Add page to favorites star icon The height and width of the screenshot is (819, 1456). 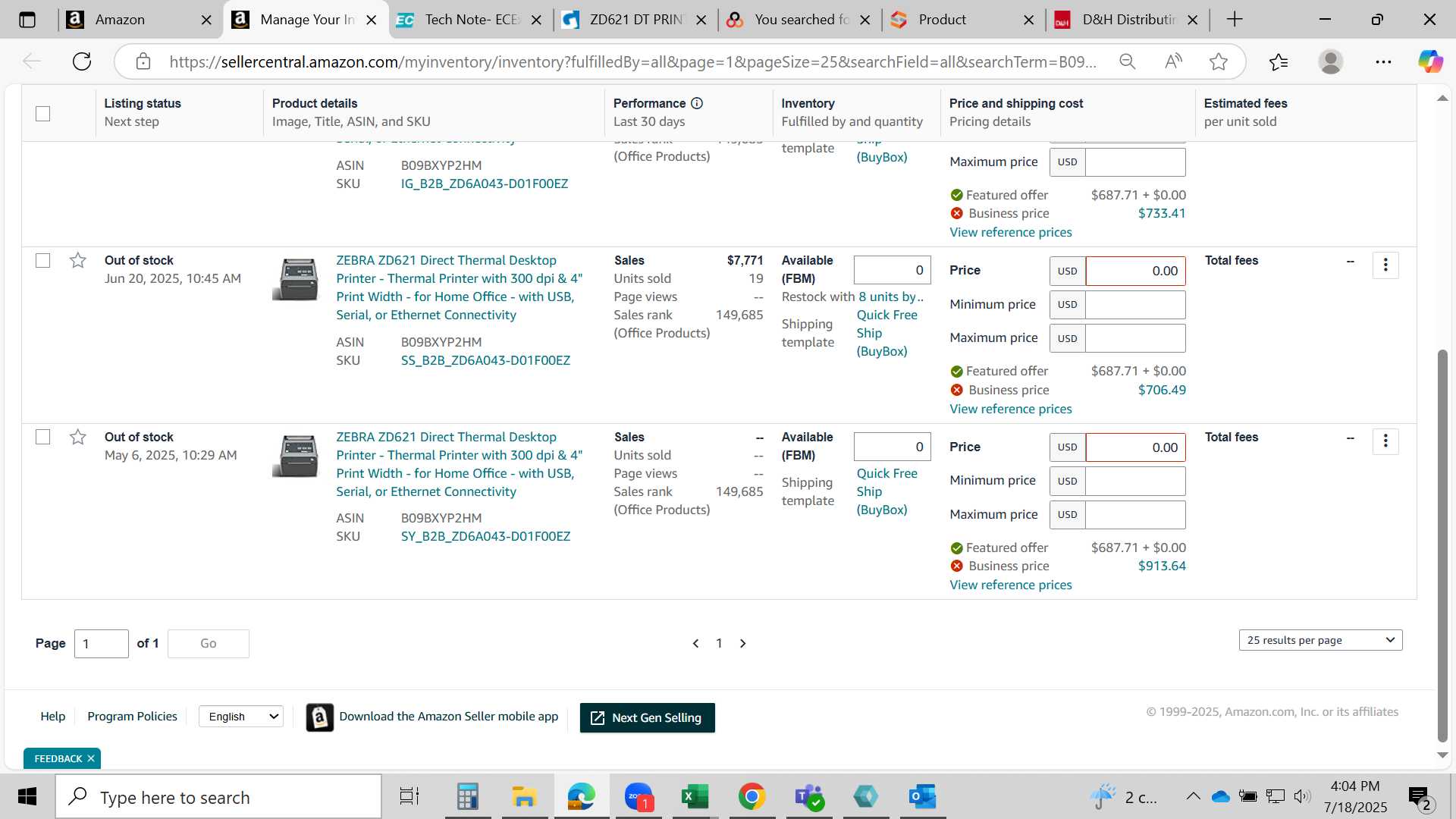(1219, 61)
